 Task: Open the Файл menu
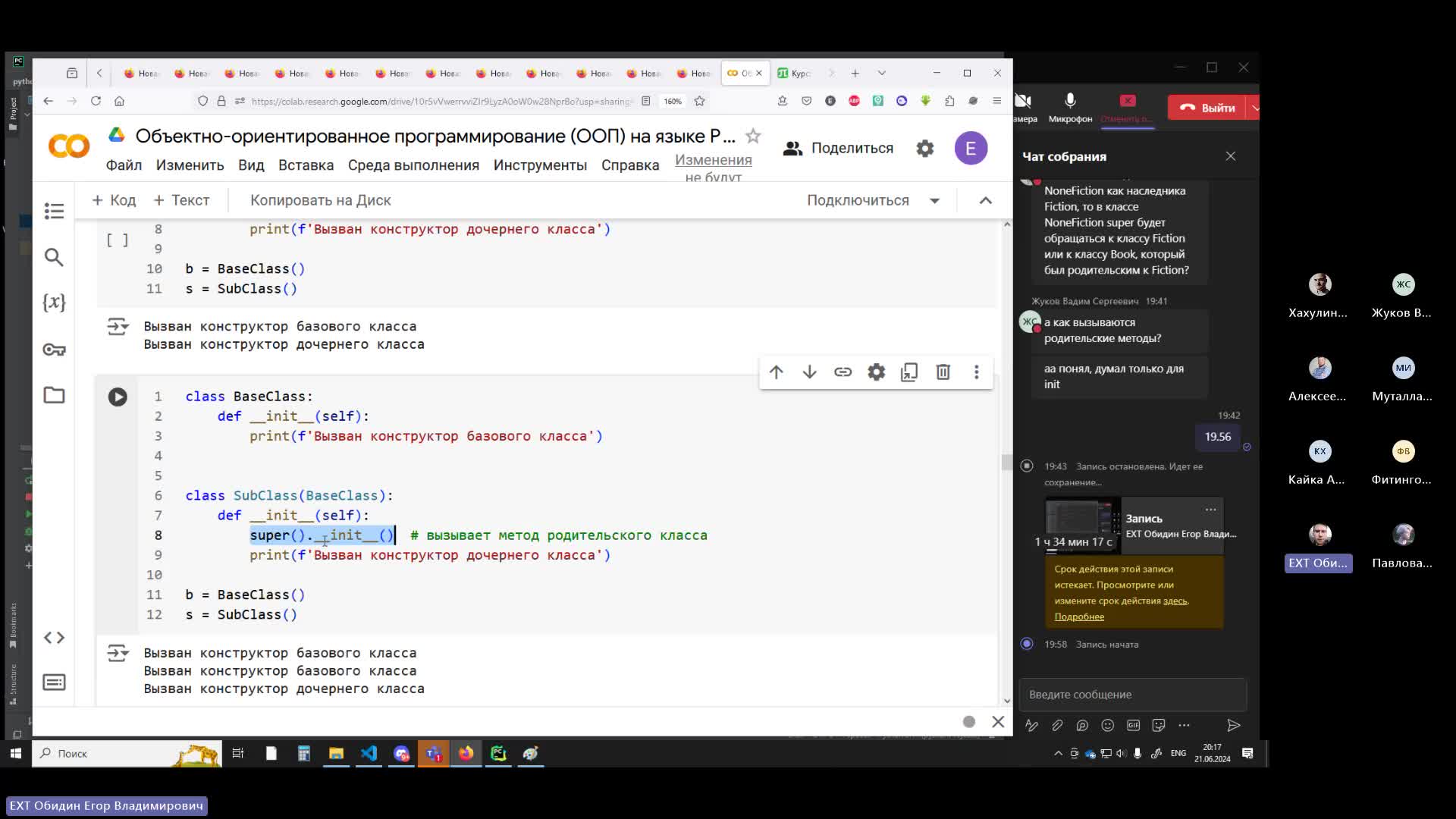(x=124, y=165)
